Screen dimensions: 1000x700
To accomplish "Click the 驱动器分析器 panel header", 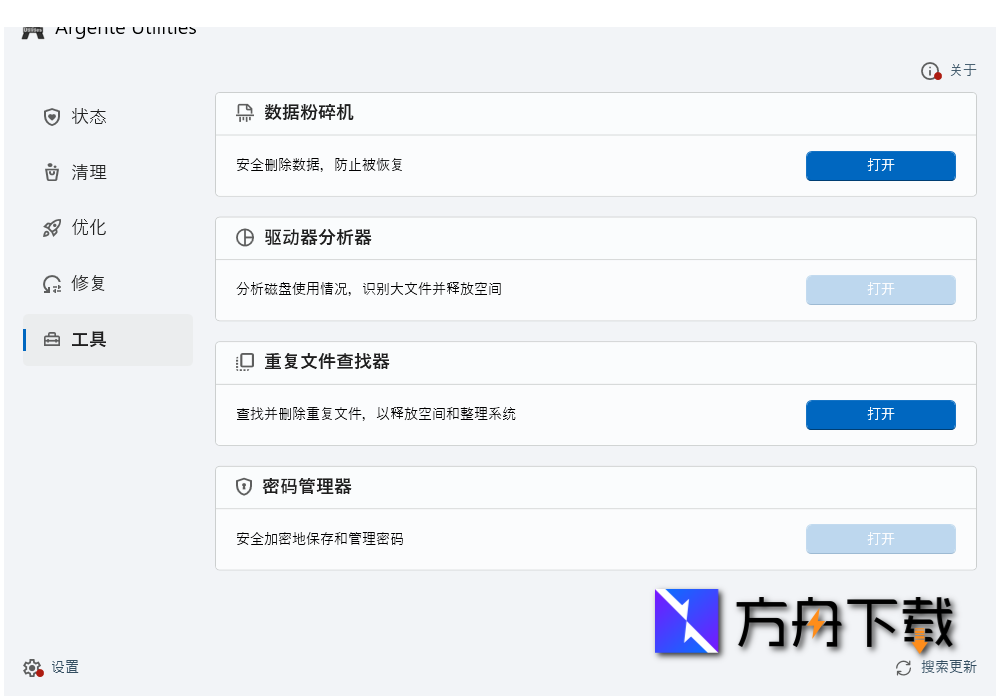I will (x=595, y=237).
